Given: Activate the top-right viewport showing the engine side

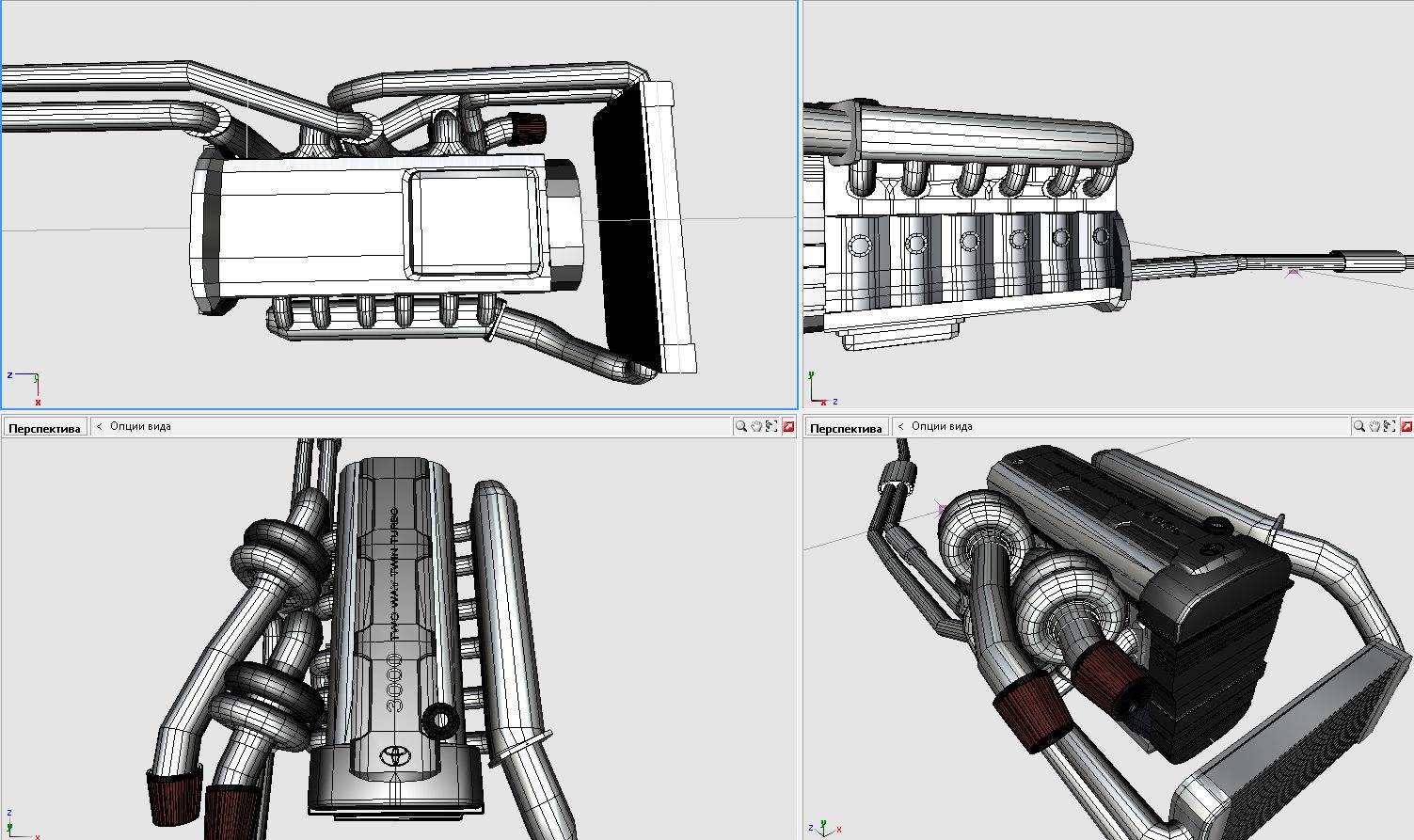Looking at the screenshot, I should coord(1108,204).
